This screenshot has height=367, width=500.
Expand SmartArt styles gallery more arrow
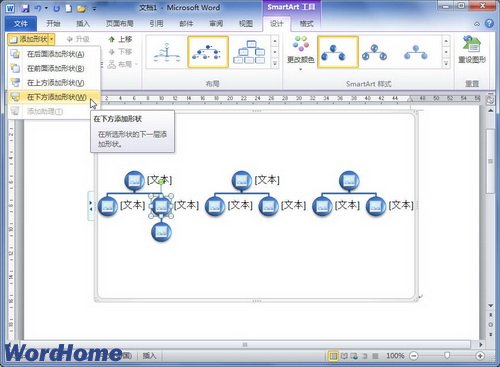tap(446, 63)
